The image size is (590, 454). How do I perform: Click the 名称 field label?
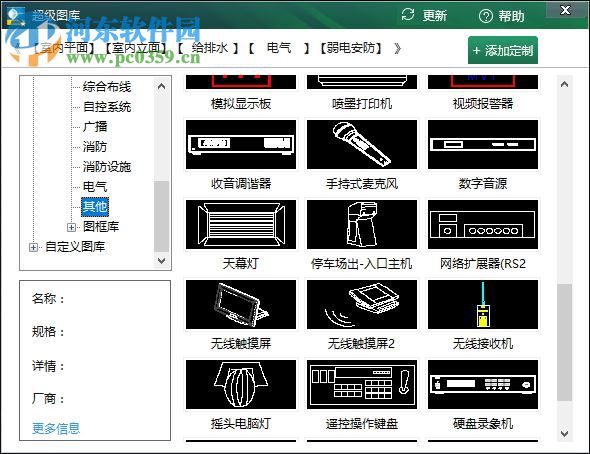tap(48, 299)
